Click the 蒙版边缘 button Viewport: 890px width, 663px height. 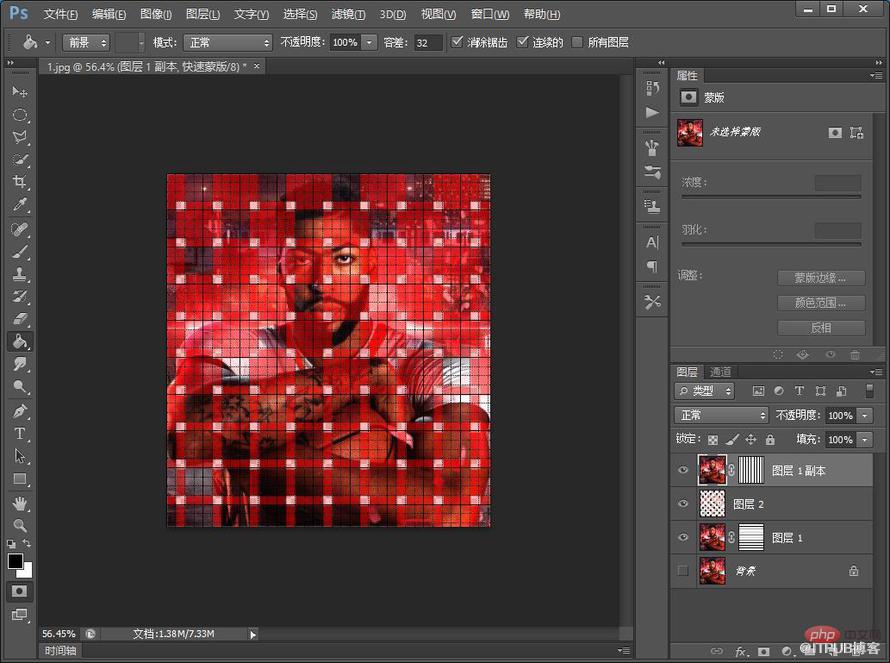(821, 278)
